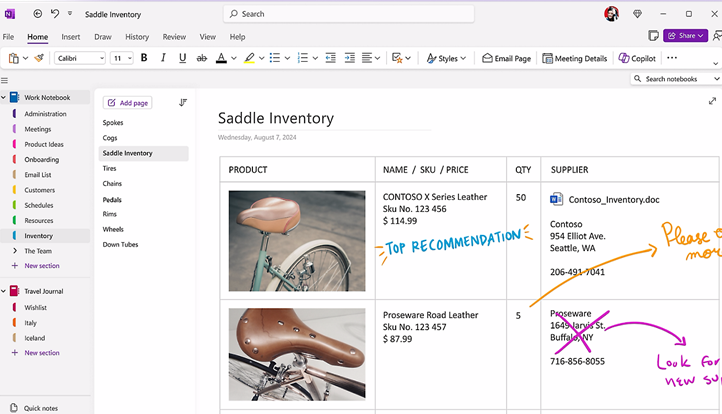Image resolution: width=722 pixels, height=414 pixels.
Task: Launch Copilot from the ribbon
Action: click(637, 58)
